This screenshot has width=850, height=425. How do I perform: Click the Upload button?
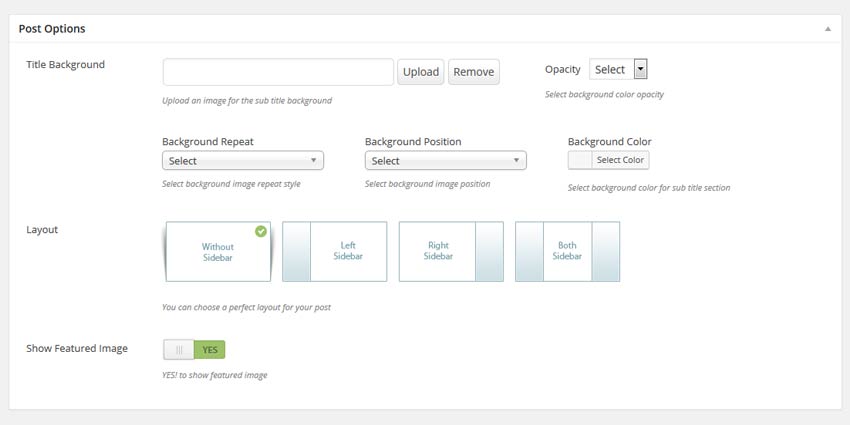pos(421,72)
